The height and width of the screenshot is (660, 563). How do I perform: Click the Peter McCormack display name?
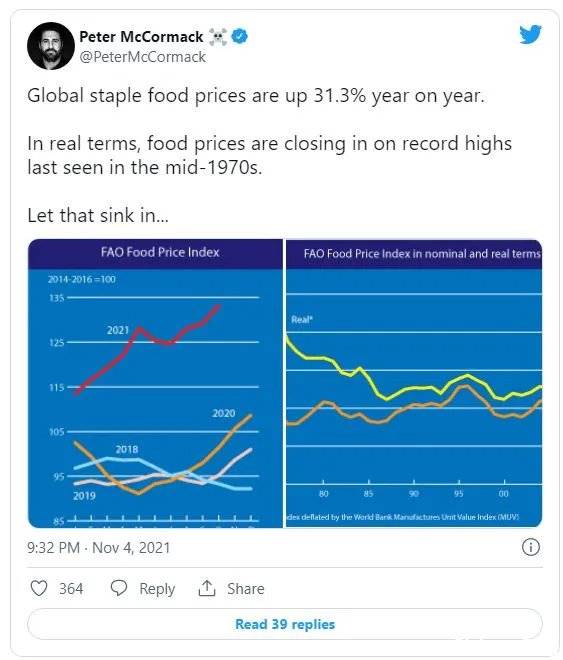tap(141, 37)
